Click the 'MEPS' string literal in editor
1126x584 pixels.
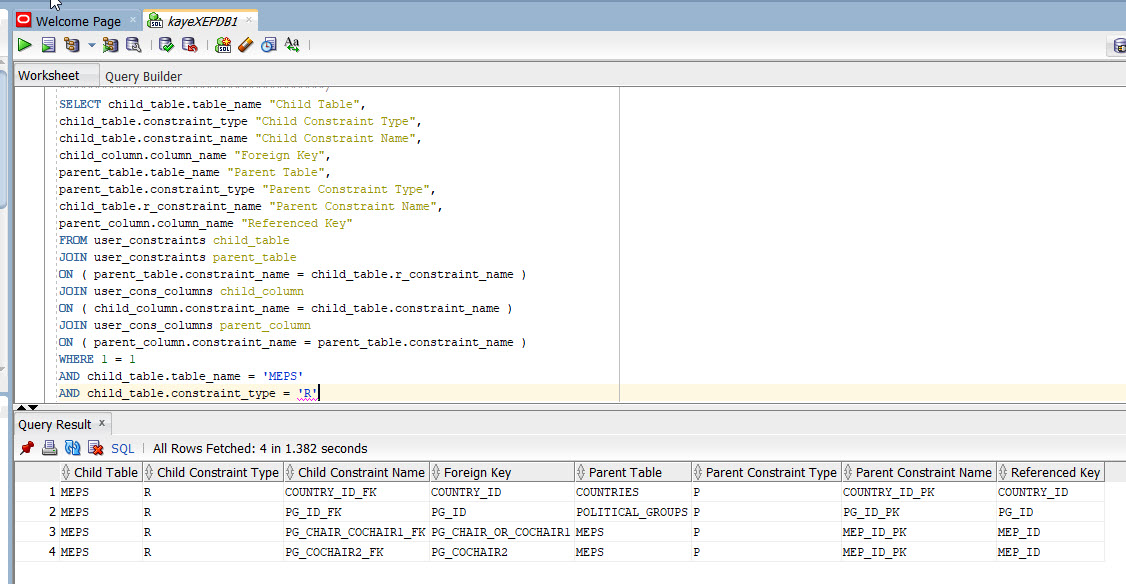pos(282,376)
